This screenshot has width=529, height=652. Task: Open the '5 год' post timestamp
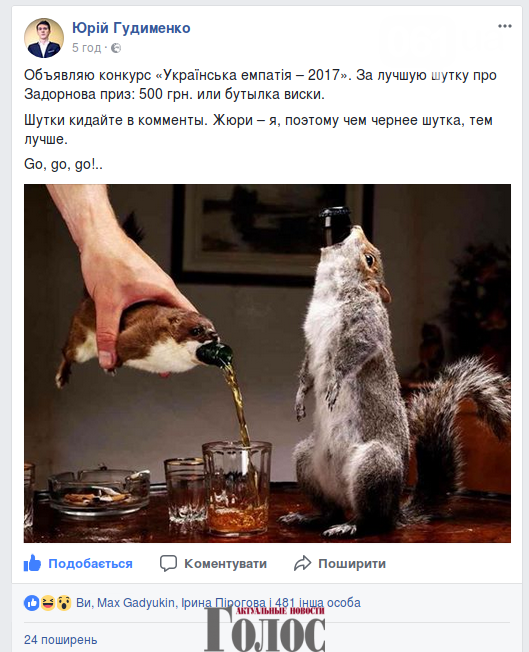point(87,48)
